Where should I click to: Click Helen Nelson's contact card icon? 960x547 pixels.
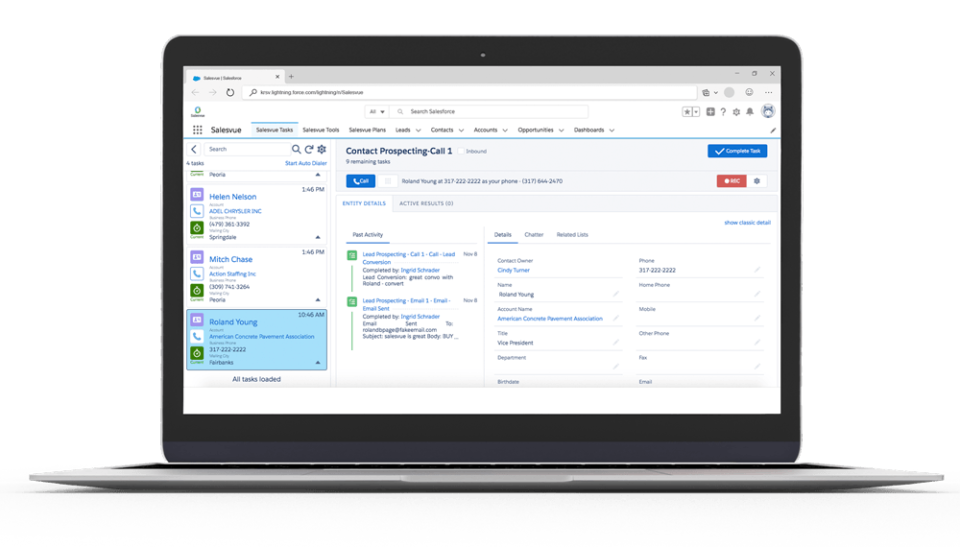click(197, 195)
